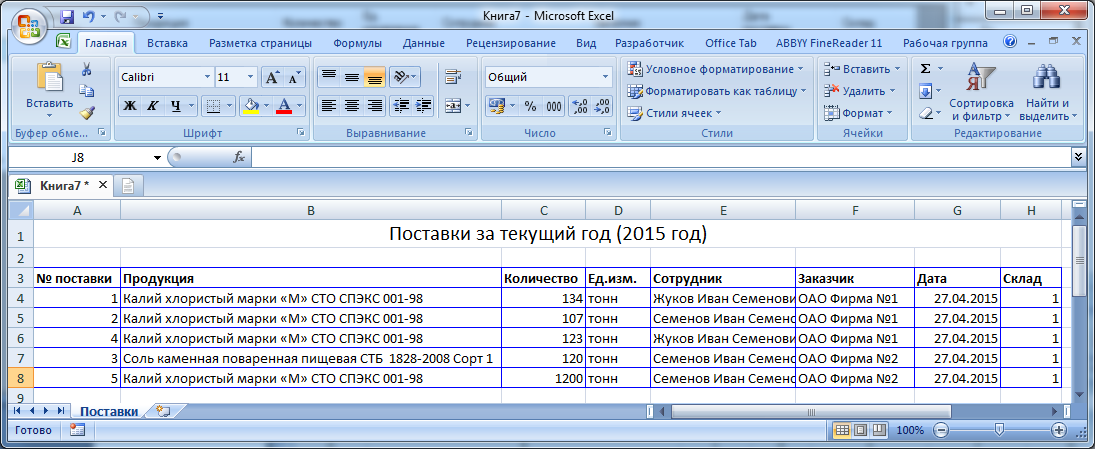The height and width of the screenshot is (449, 1095).
Task: Align text to middle of cell
Action: 352,77
